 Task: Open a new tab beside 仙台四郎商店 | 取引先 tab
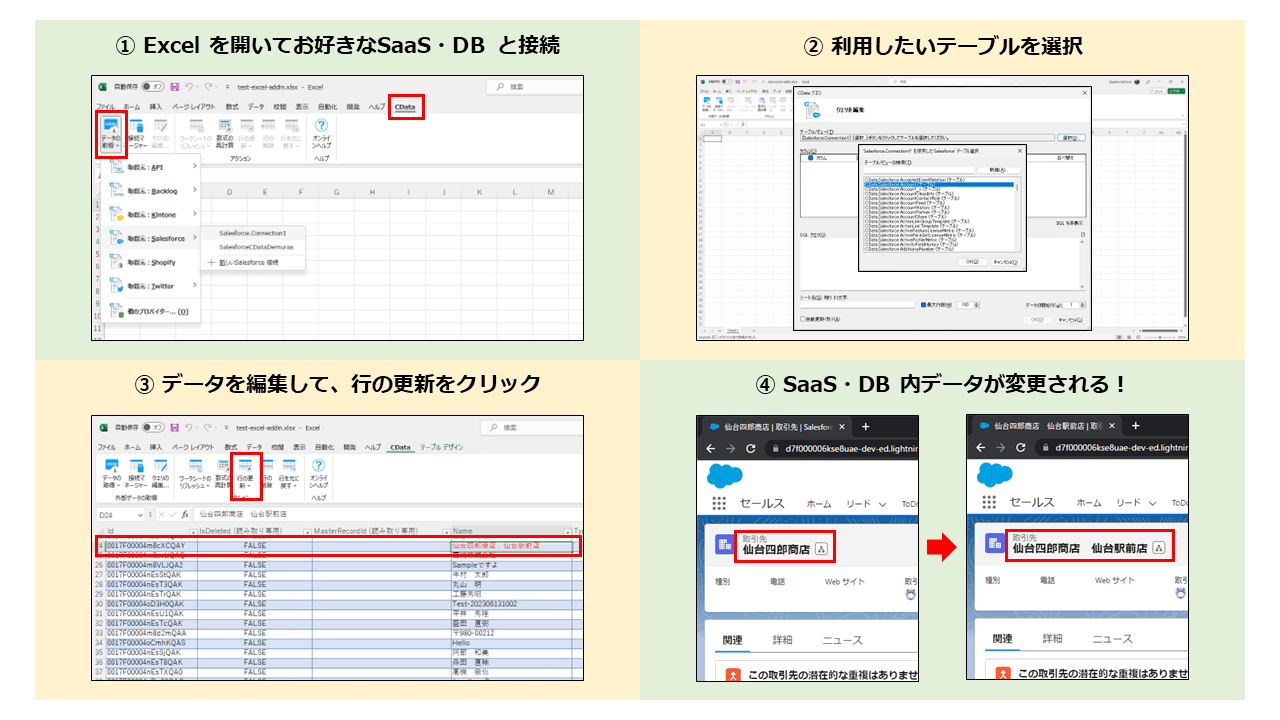[x=865, y=426]
